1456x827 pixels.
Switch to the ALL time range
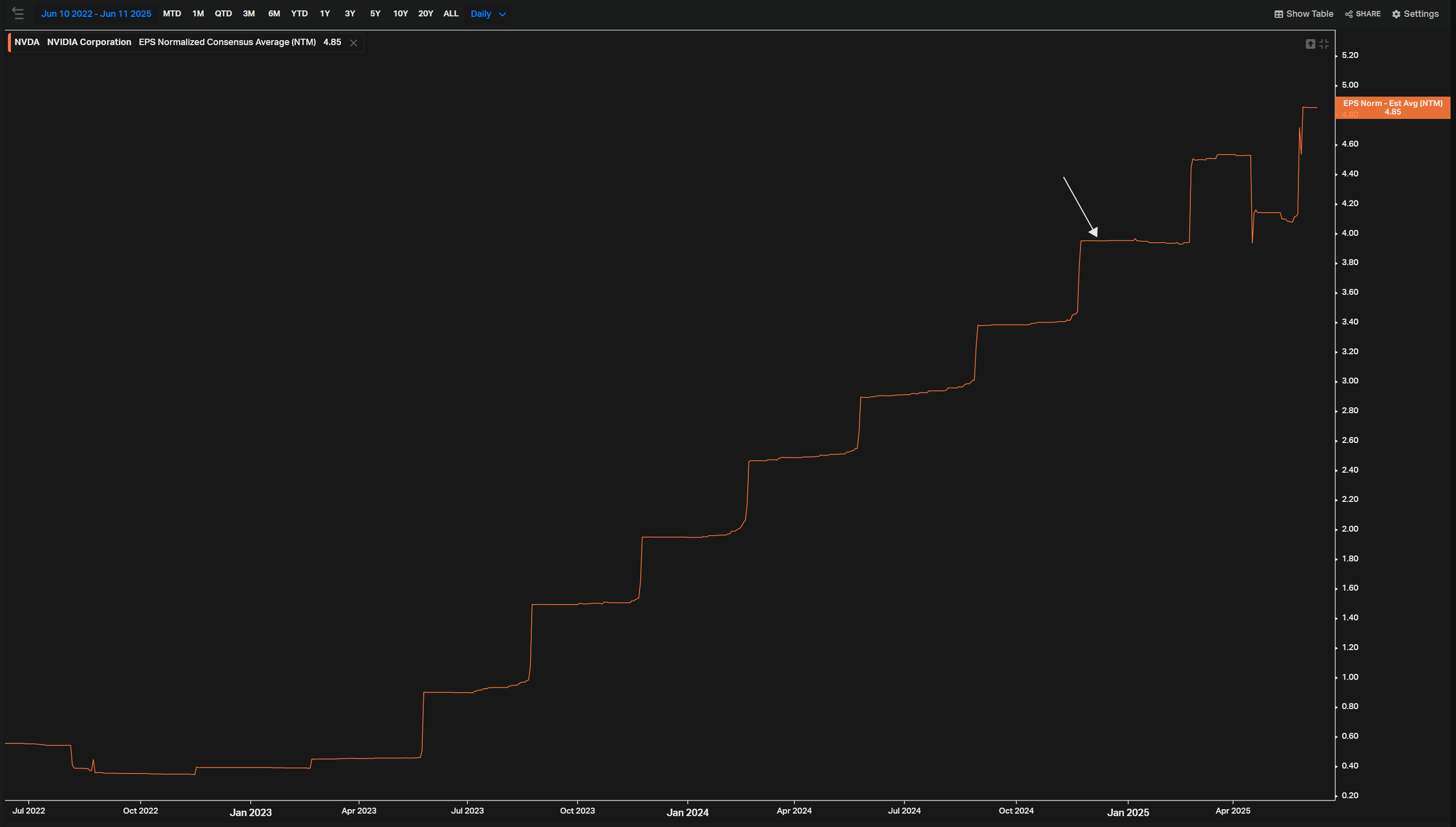pyautogui.click(x=450, y=14)
